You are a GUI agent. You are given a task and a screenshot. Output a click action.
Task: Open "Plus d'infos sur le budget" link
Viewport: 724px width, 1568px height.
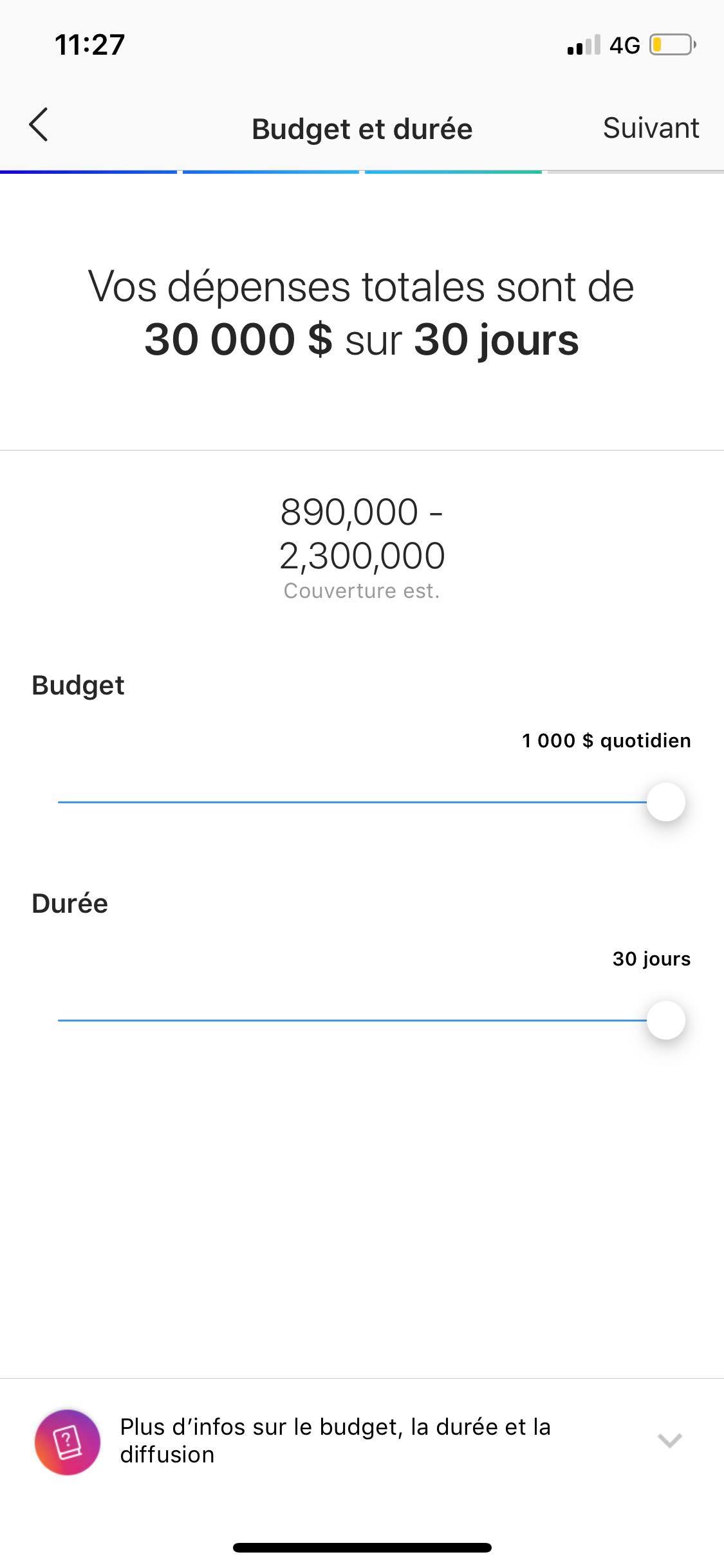coord(335,1441)
